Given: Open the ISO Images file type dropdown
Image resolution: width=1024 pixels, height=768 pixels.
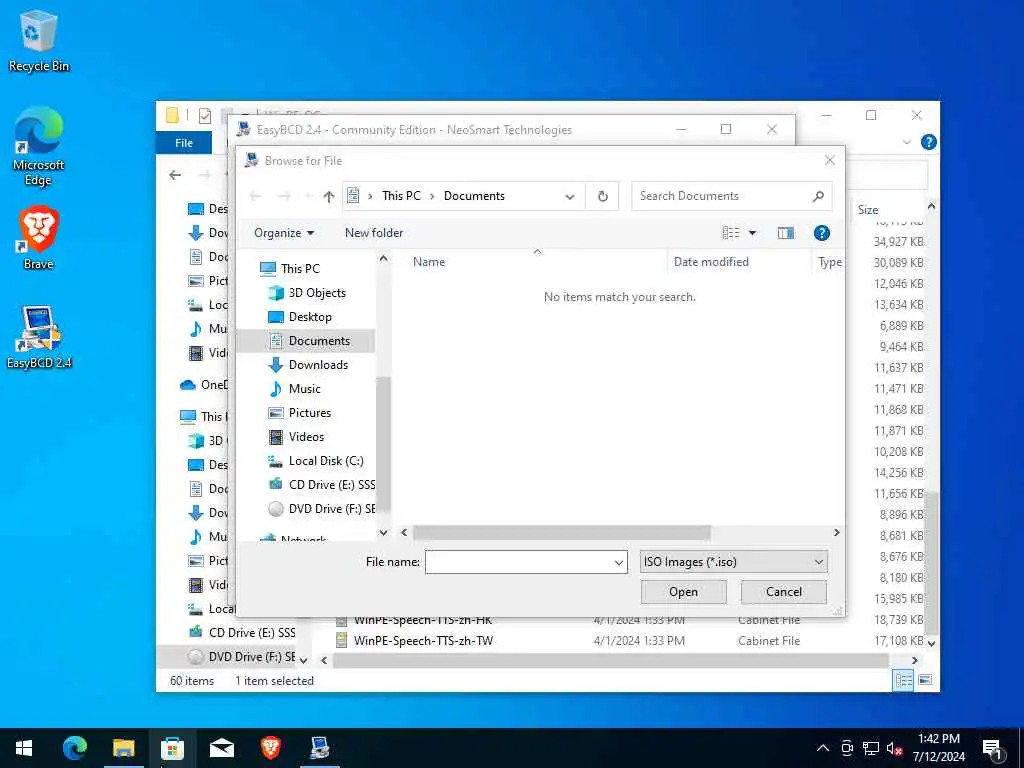Looking at the screenshot, I should coord(733,562).
